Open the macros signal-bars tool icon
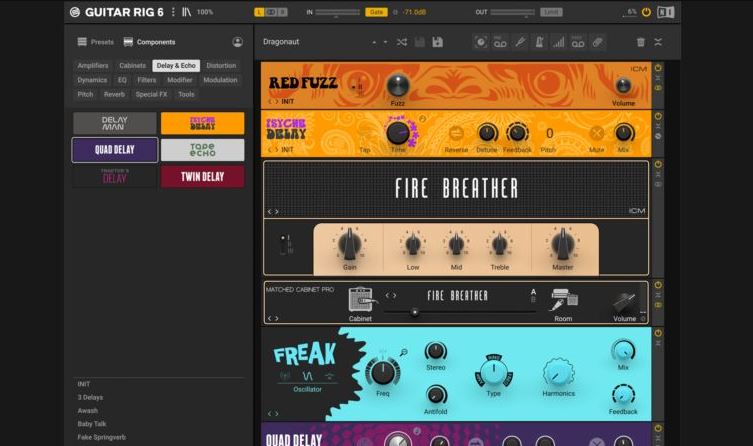 coord(558,42)
